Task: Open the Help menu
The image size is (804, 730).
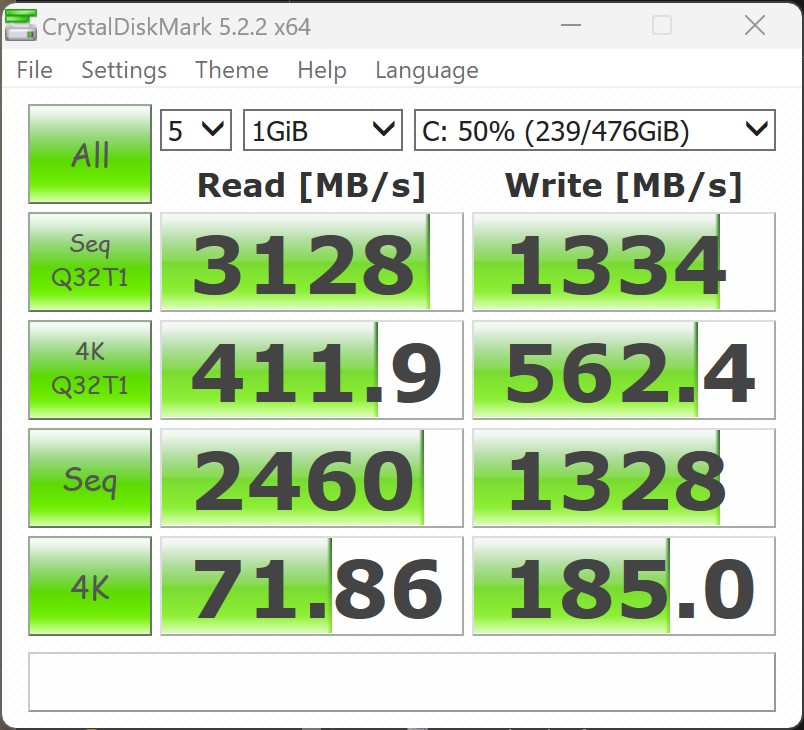Action: [322, 71]
